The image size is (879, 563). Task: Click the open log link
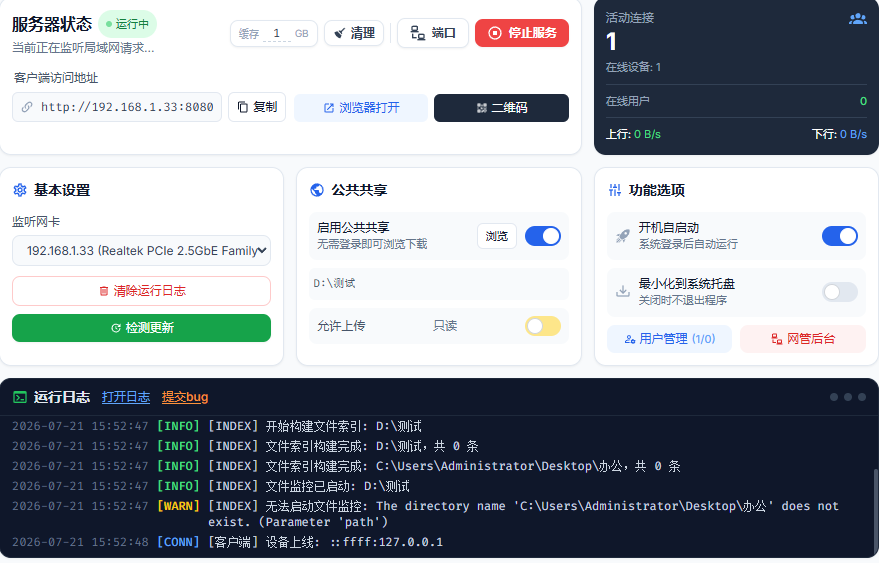click(x=126, y=397)
